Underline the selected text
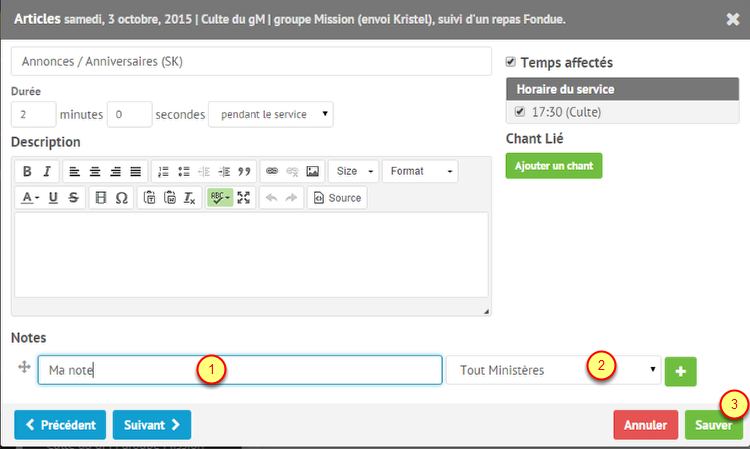 (53, 197)
